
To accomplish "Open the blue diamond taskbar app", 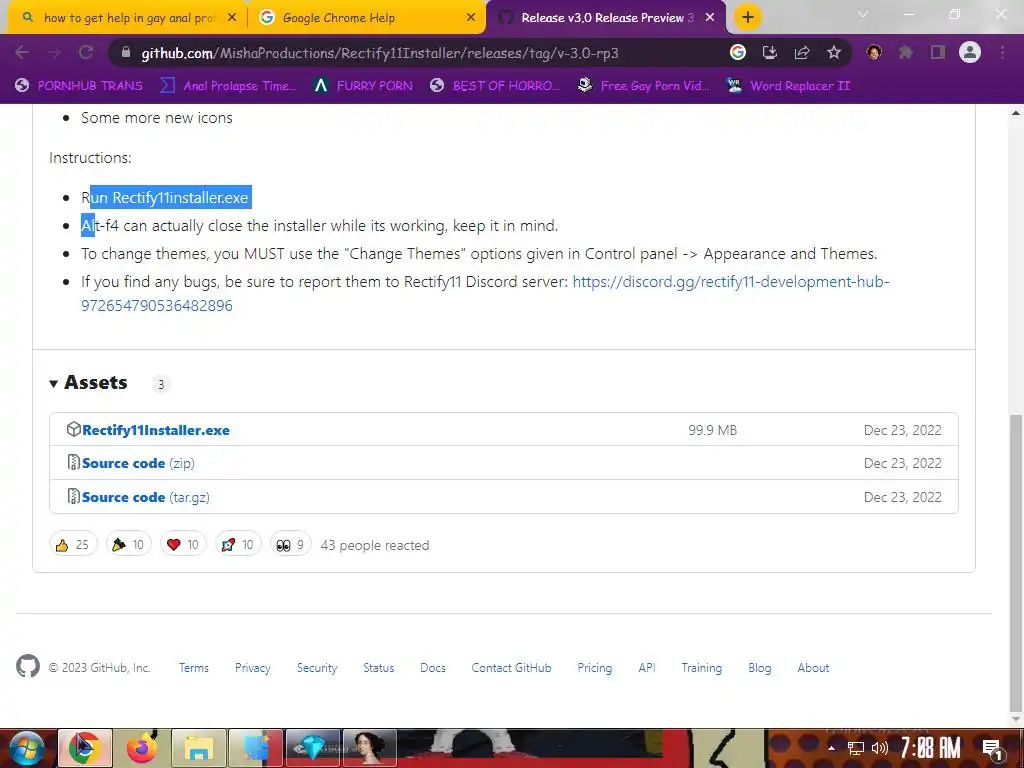I will click(312, 748).
